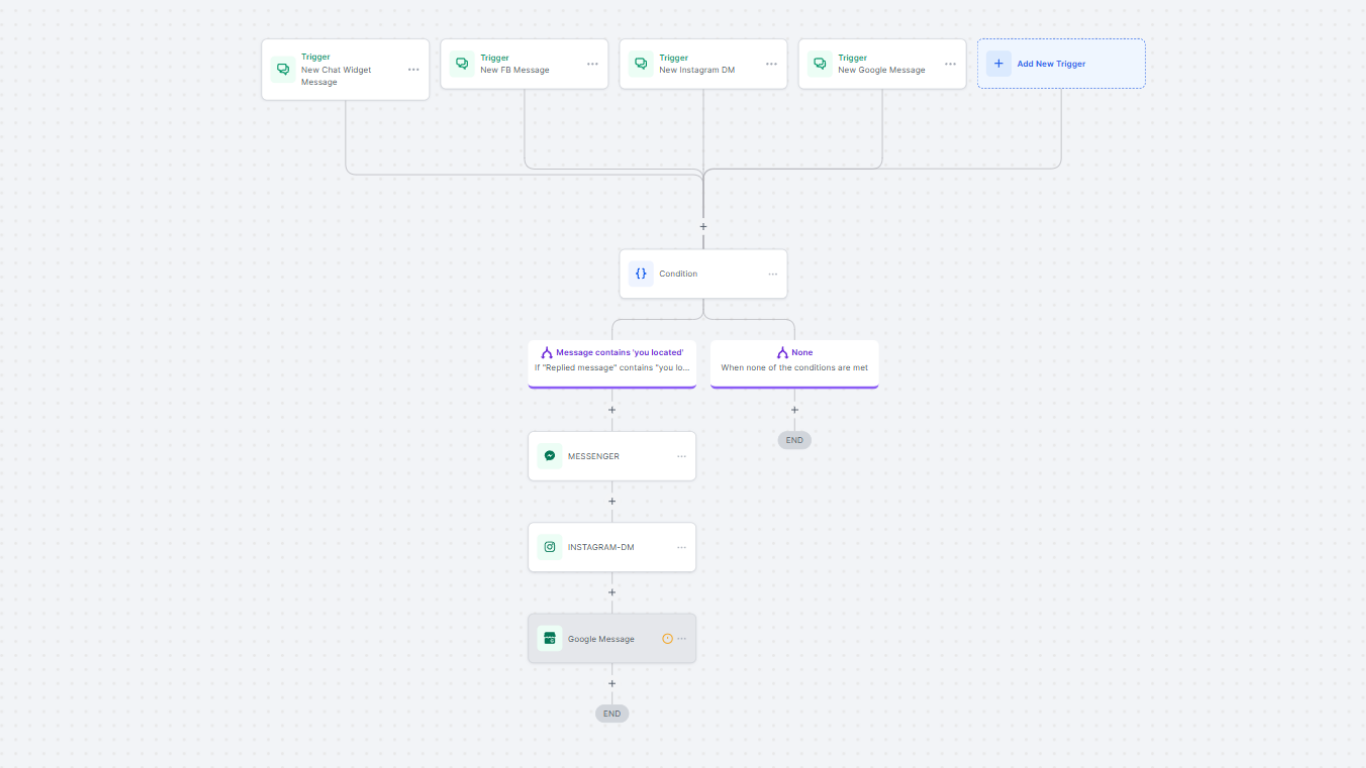This screenshot has width=1366, height=768.
Task: Click the Add New Trigger button
Action: [x=1061, y=63]
